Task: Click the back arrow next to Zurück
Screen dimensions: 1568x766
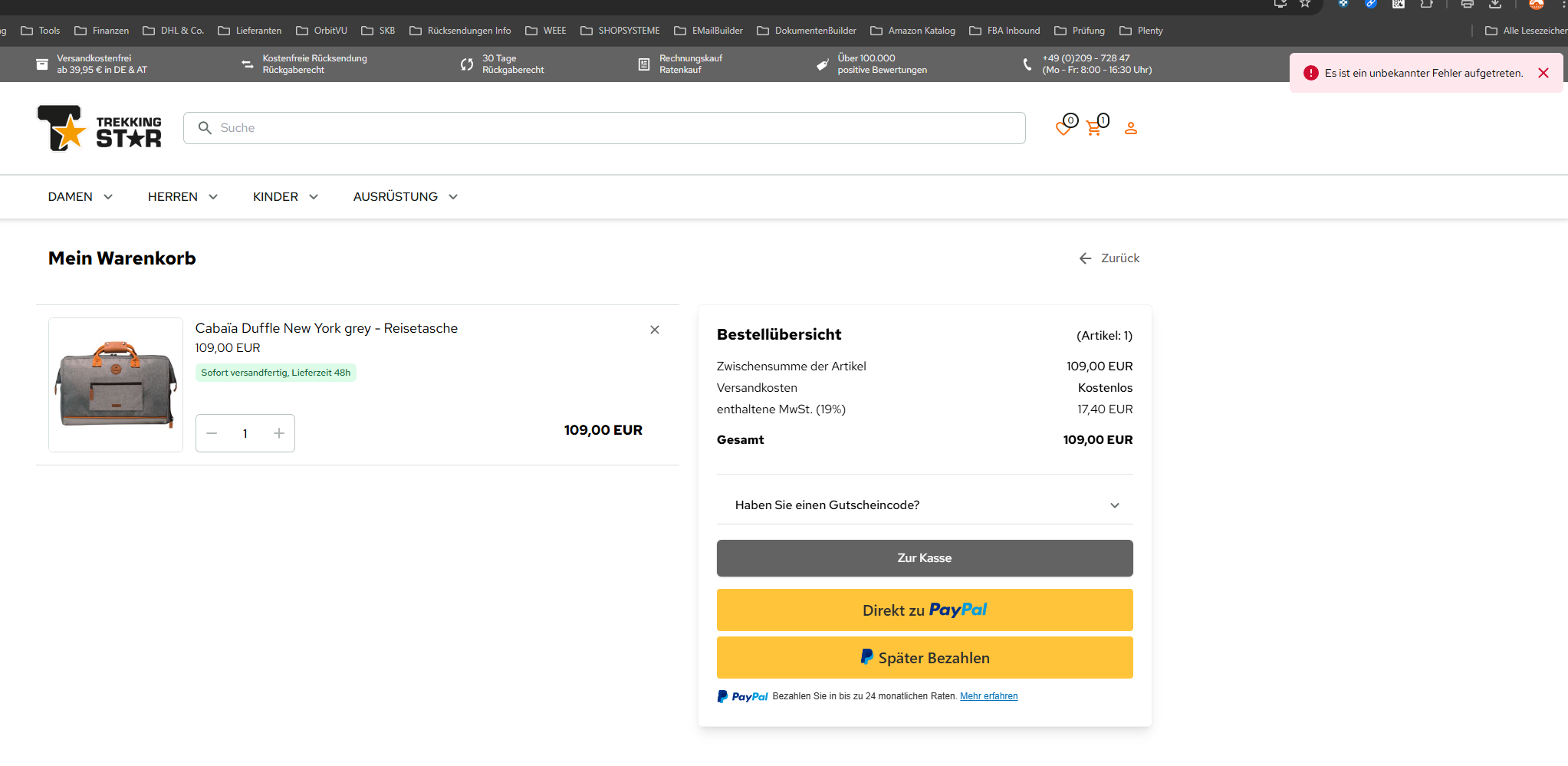Action: coord(1085,258)
